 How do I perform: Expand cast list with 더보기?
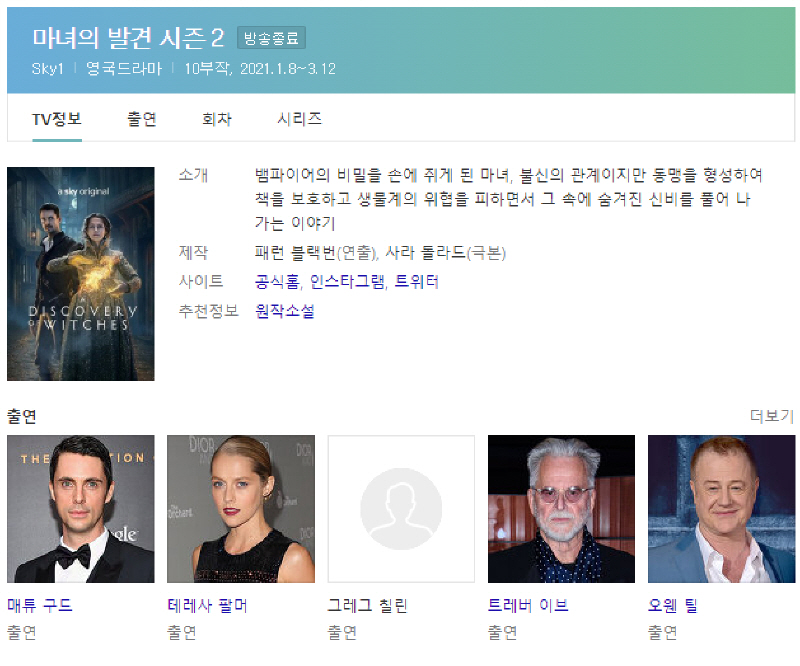click(x=771, y=416)
